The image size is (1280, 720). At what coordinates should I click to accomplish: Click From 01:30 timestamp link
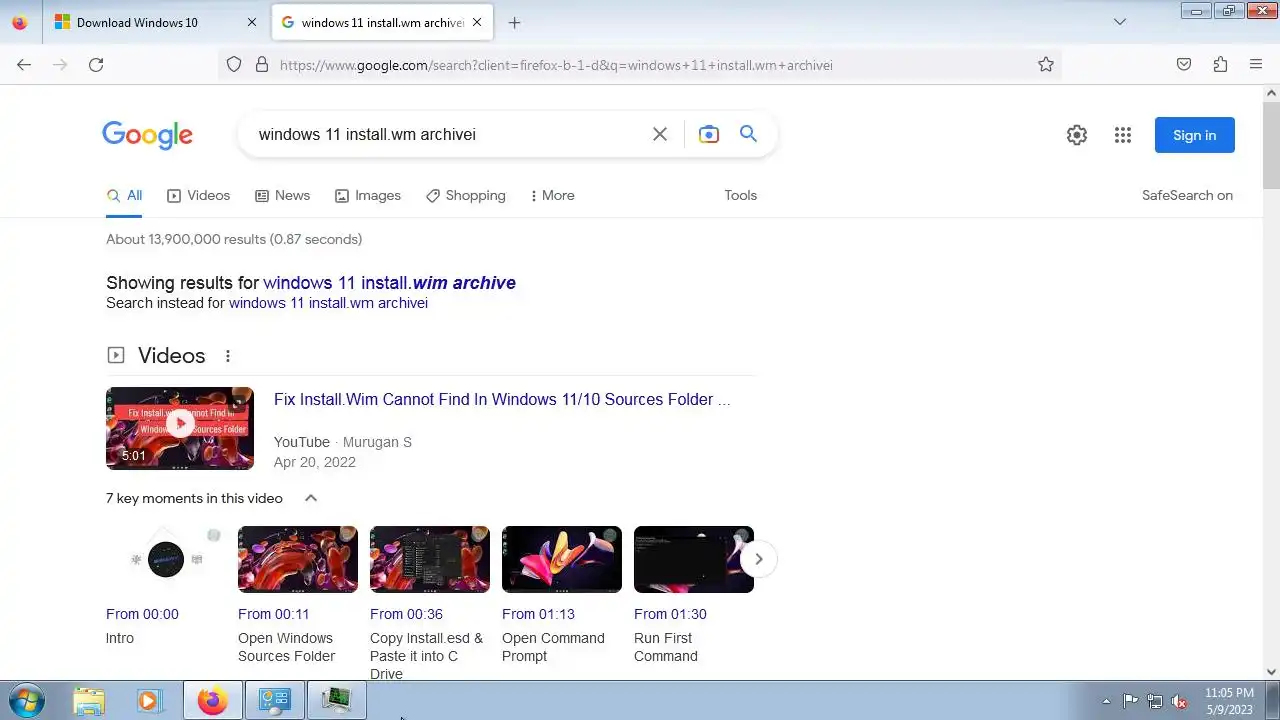(670, 614)
